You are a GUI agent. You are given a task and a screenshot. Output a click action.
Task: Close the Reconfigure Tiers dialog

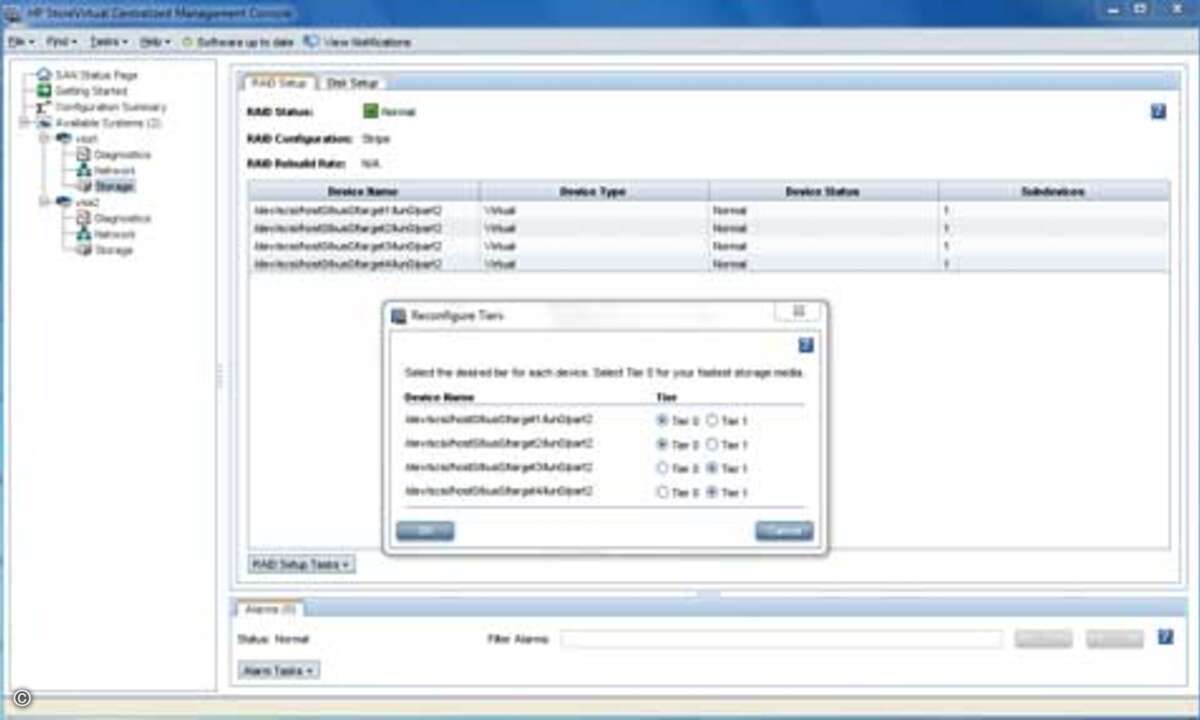[x=799, y=312]
